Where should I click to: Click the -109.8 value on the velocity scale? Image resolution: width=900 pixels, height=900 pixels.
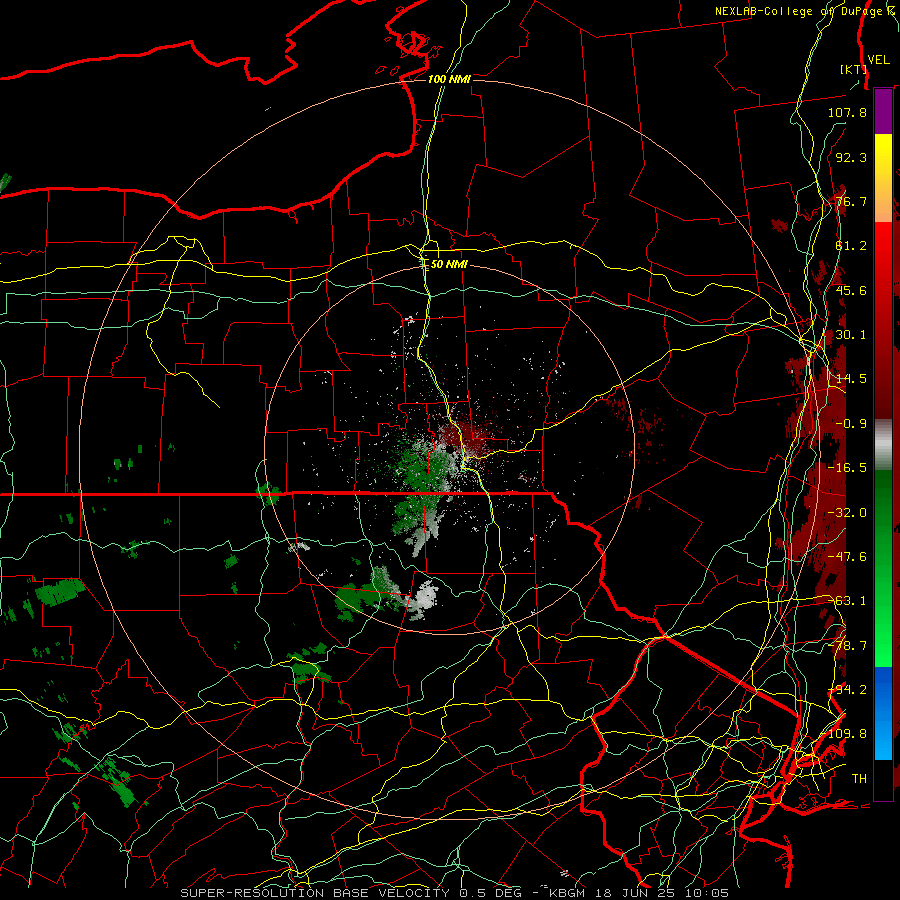844,734
